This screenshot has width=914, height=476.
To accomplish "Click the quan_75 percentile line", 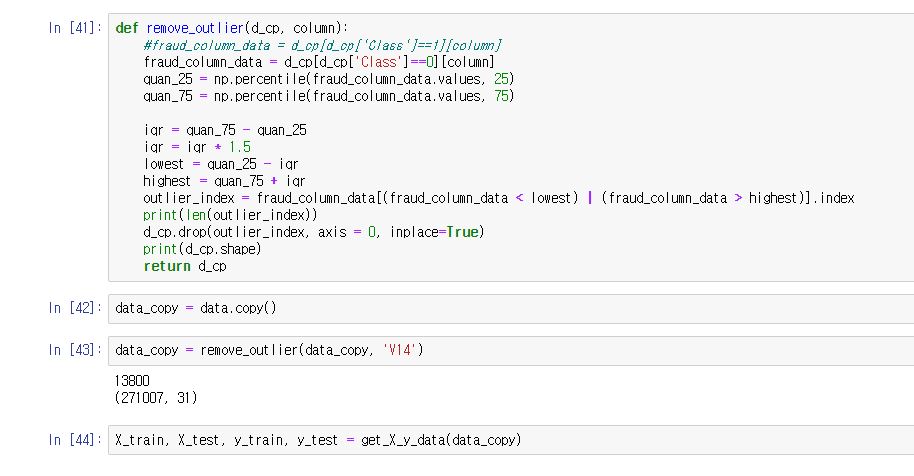I will pos(329,96).
